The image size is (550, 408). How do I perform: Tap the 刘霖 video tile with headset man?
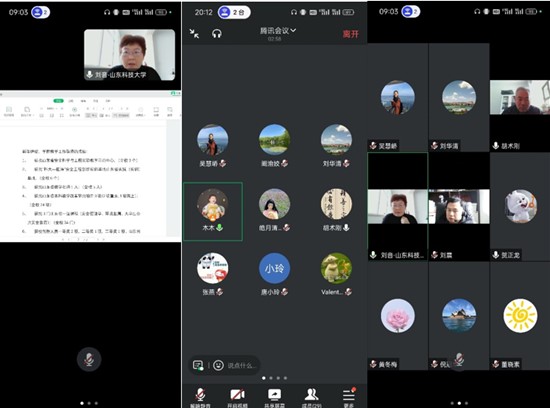459,207
